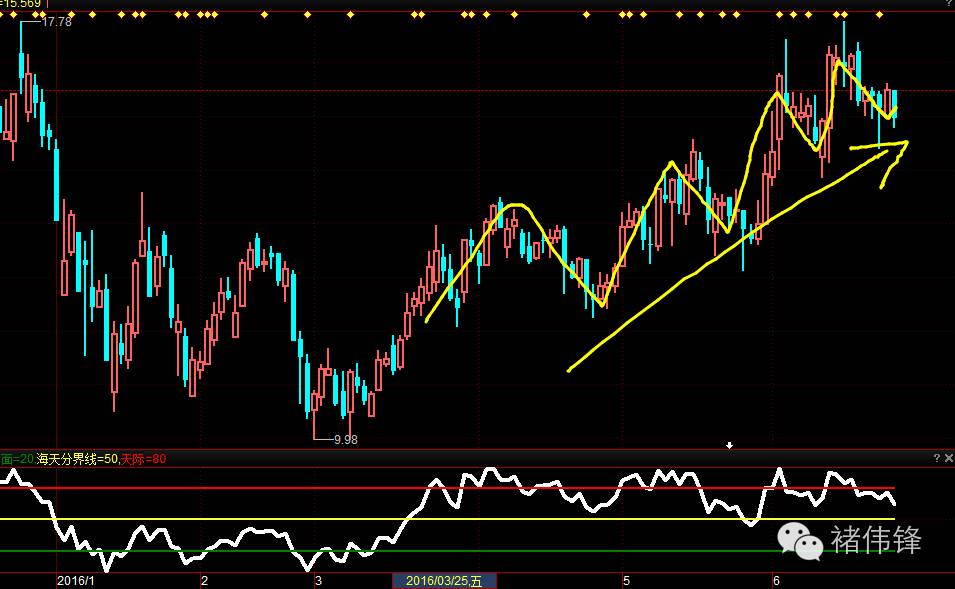The height and width of the screenshot is (589, 955).
Task: Click the month 2 label on date axis
Action: (205, 580)
